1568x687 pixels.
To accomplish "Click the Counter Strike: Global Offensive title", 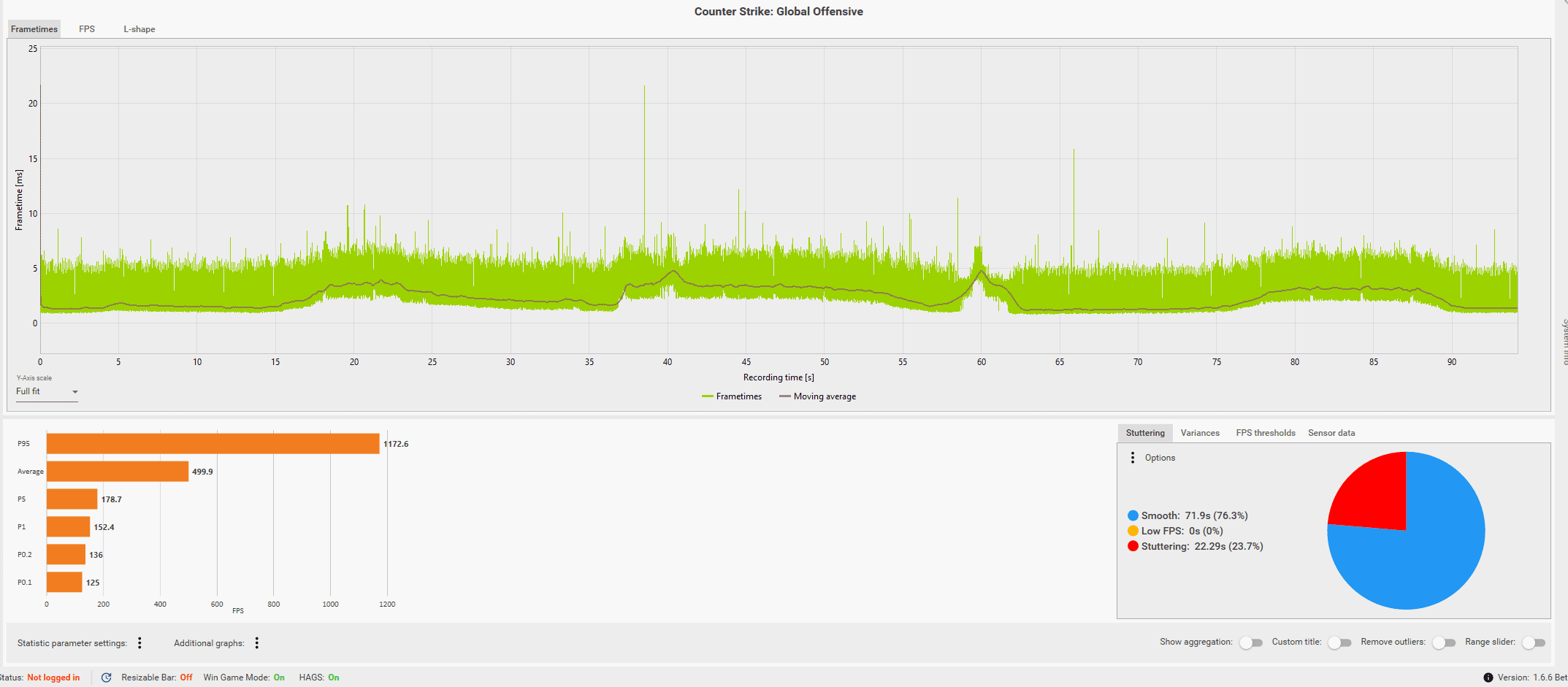I will 779,12.
